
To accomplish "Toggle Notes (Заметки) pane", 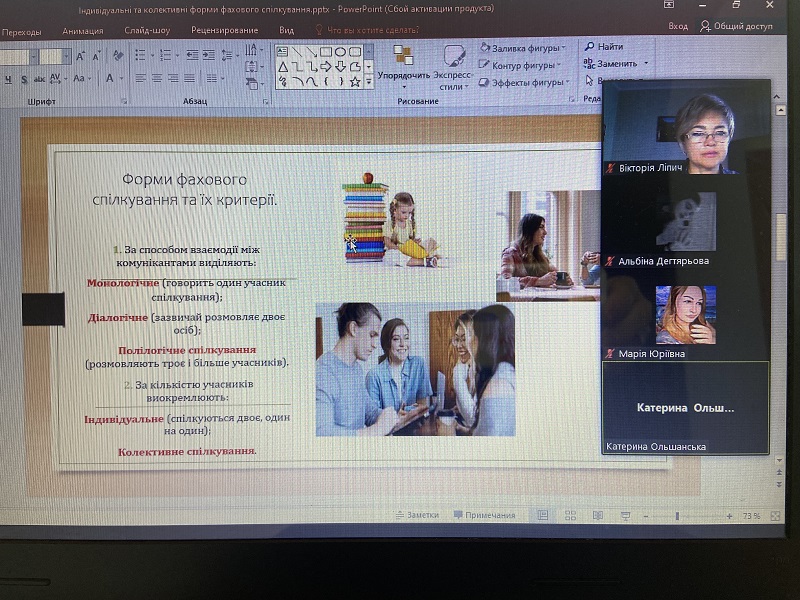I will [x=417, y=515].
